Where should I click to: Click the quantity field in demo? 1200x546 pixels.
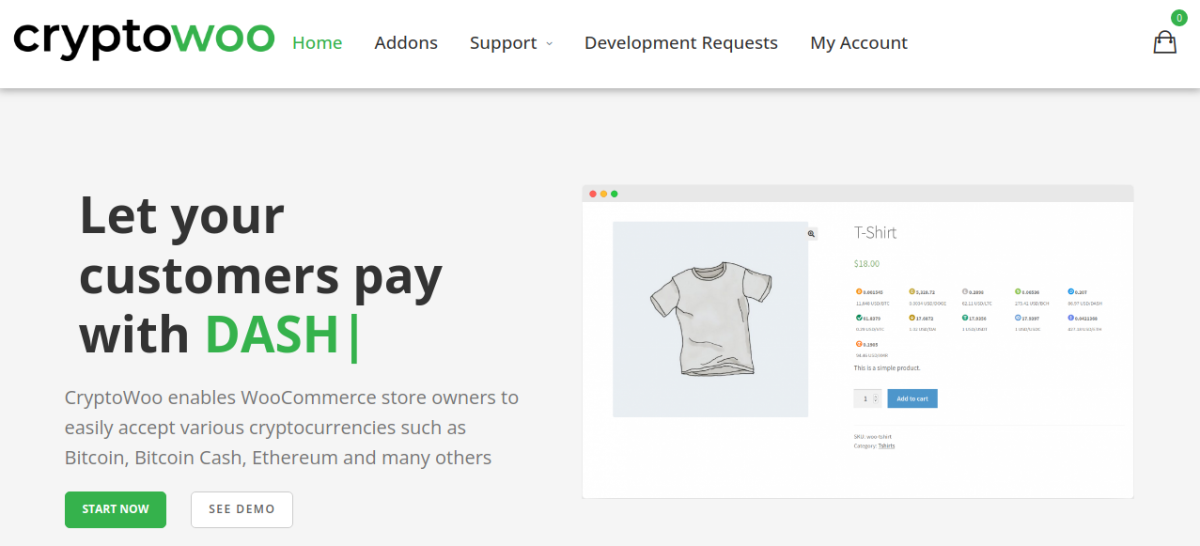867,398
